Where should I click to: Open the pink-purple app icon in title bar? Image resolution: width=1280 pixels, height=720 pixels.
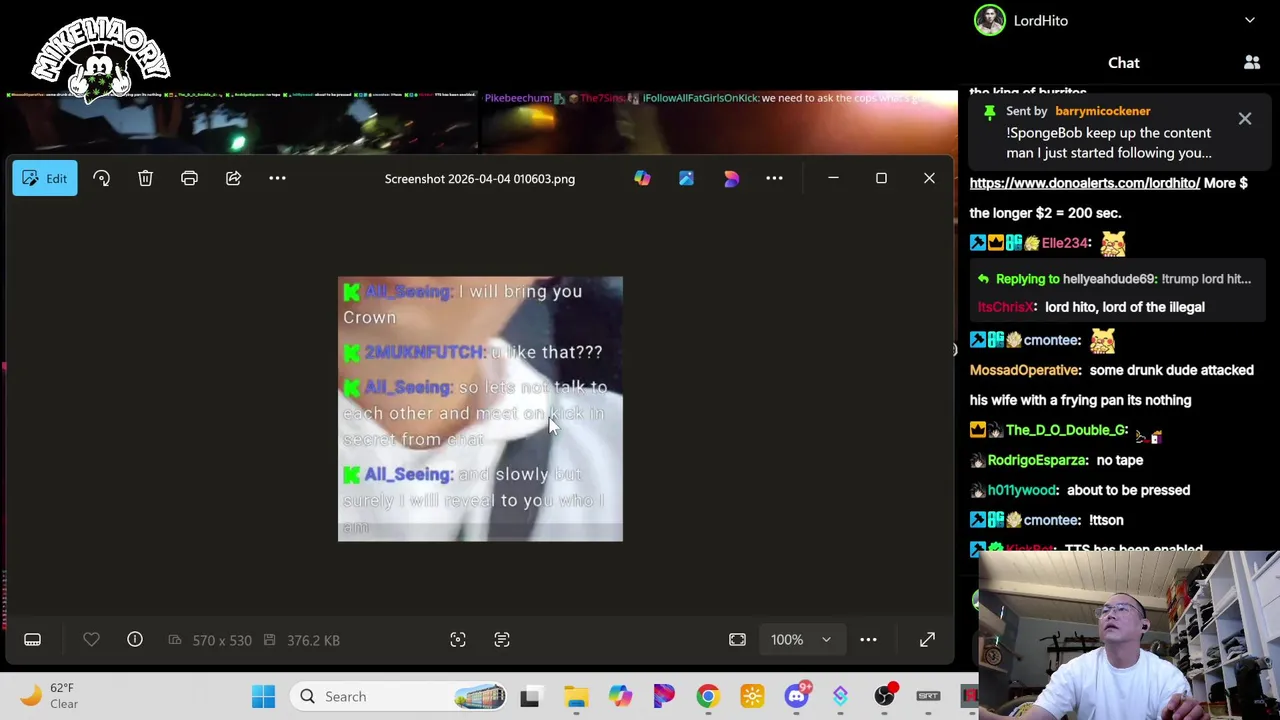tap(731, 178)
